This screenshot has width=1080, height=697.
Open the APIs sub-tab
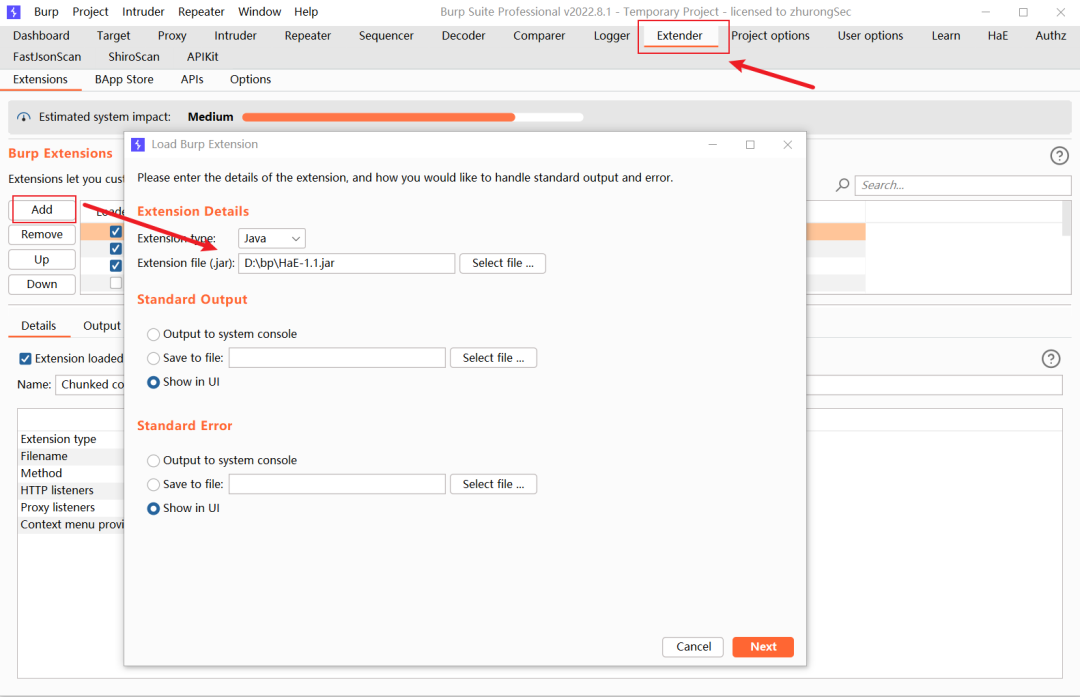192,79
